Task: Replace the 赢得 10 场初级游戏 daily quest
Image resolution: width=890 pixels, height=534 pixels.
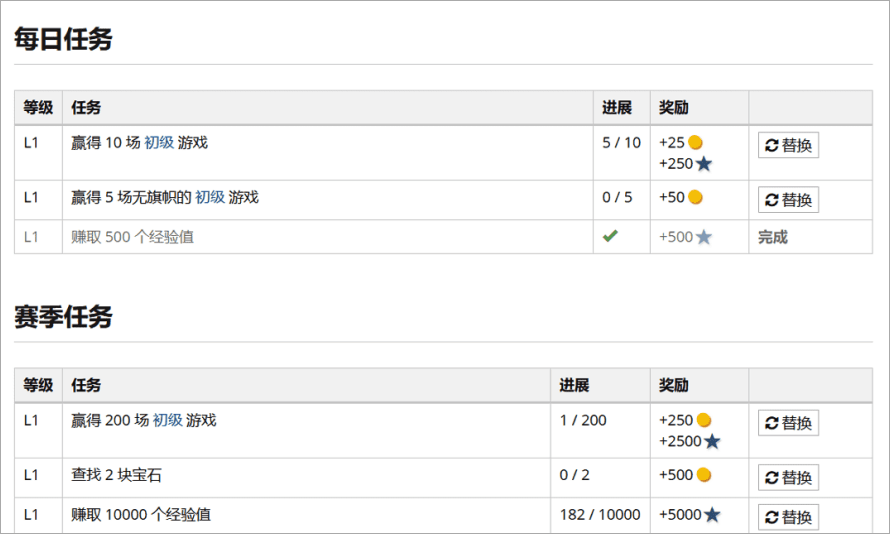Action: [x=788, y=145]
